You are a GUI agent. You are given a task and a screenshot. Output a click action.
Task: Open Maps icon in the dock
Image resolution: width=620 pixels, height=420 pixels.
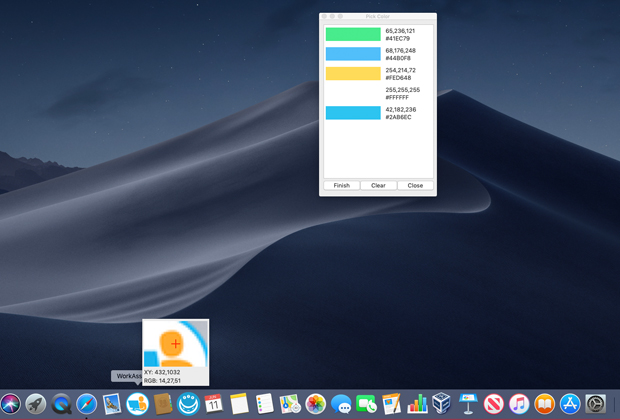point(290,404)
